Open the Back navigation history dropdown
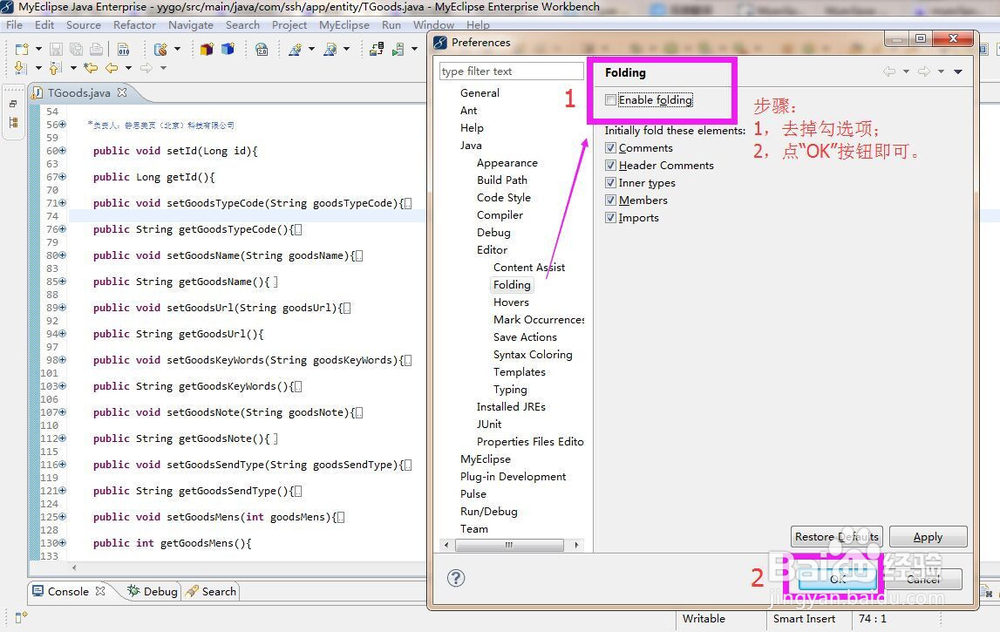1000x632 pixels. coord(128,68)
